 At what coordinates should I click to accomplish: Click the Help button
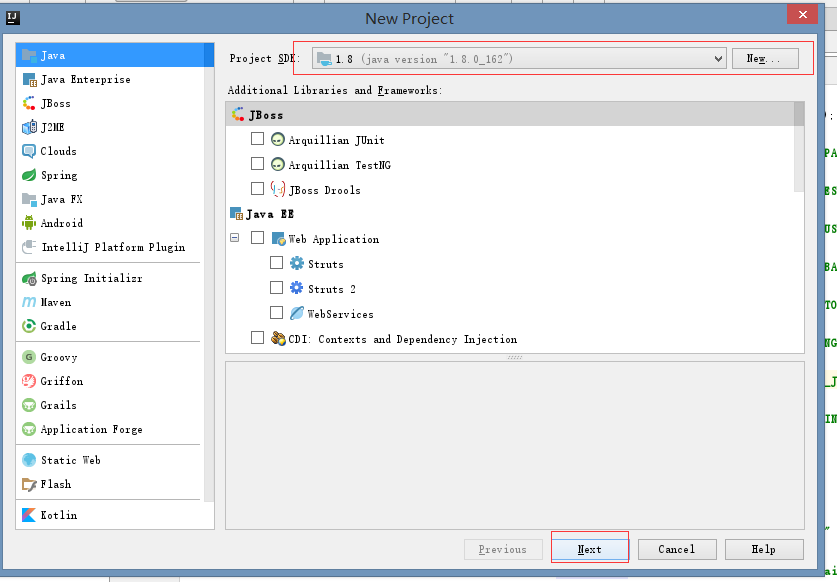click(x=763, y=548)
